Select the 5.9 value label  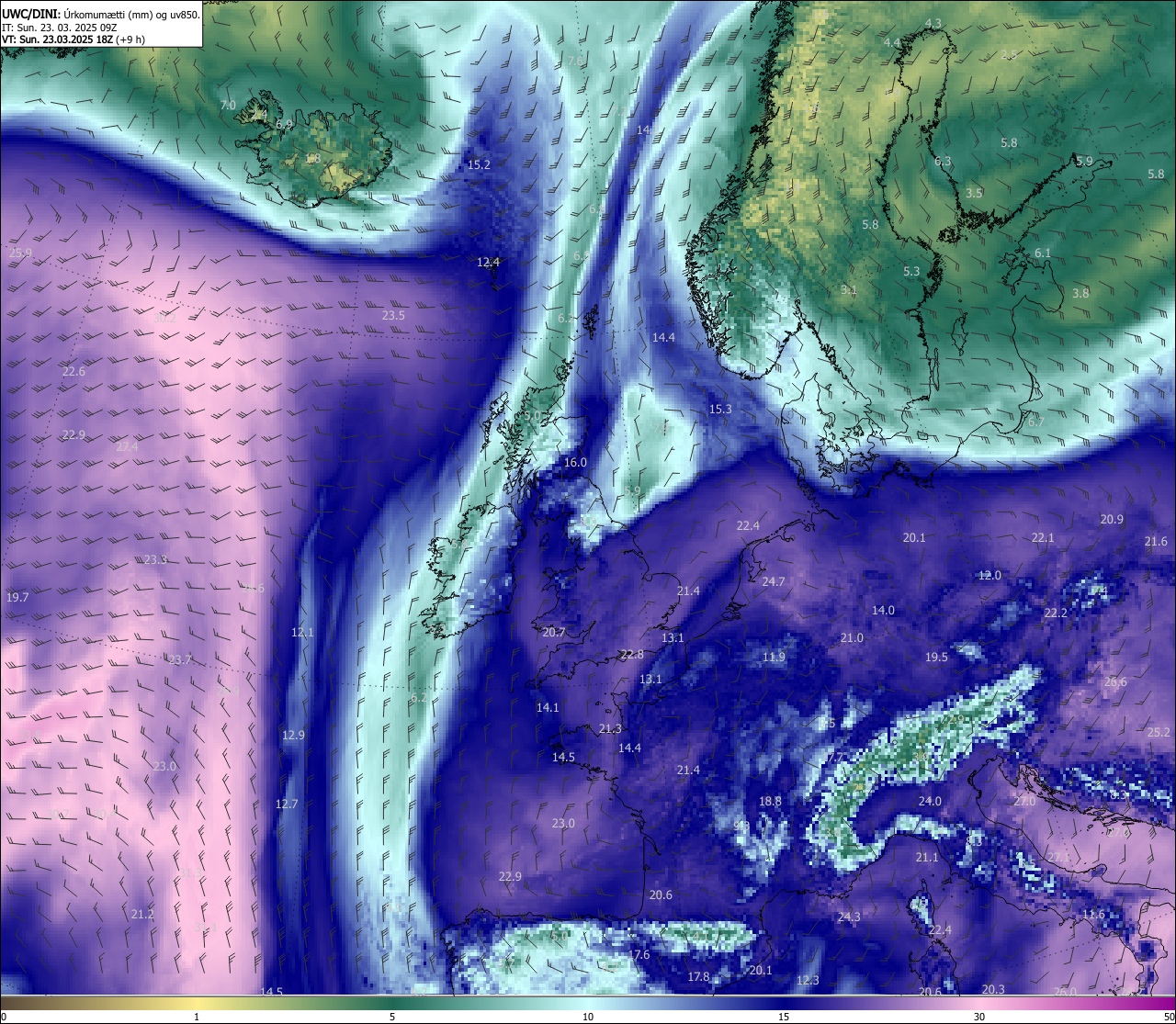pyautogui.click(x=1084, y=161)
